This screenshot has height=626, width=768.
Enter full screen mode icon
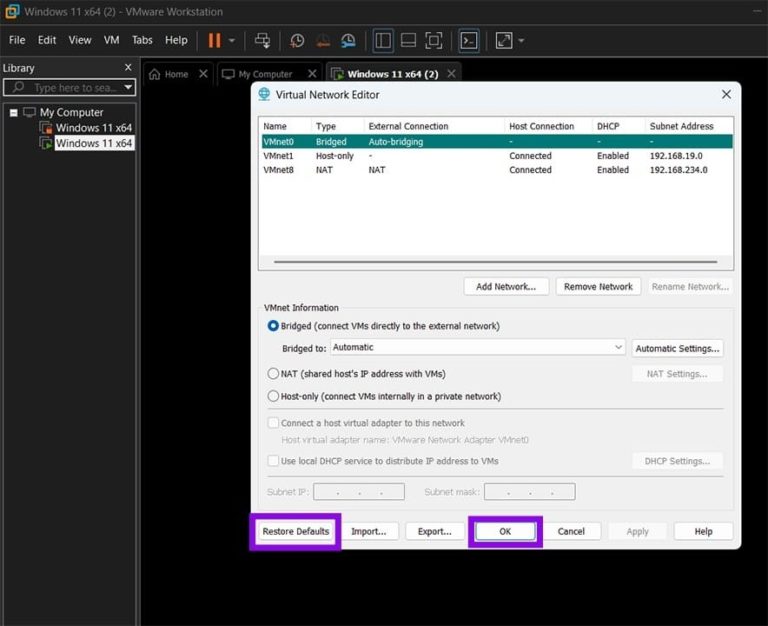(x=433, y=41)
